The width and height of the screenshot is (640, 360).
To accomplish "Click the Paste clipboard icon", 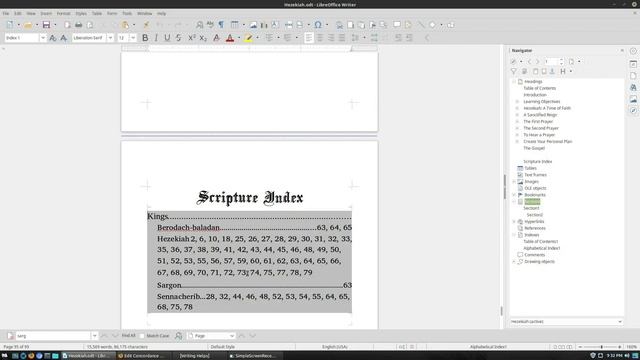I will pyautogui.click(x=125, y=25).
